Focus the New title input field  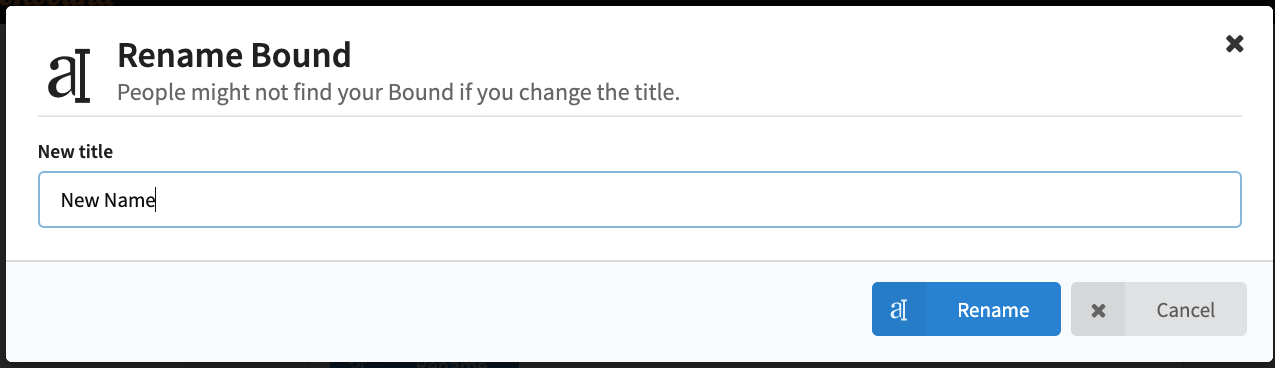tap(640, 200)
